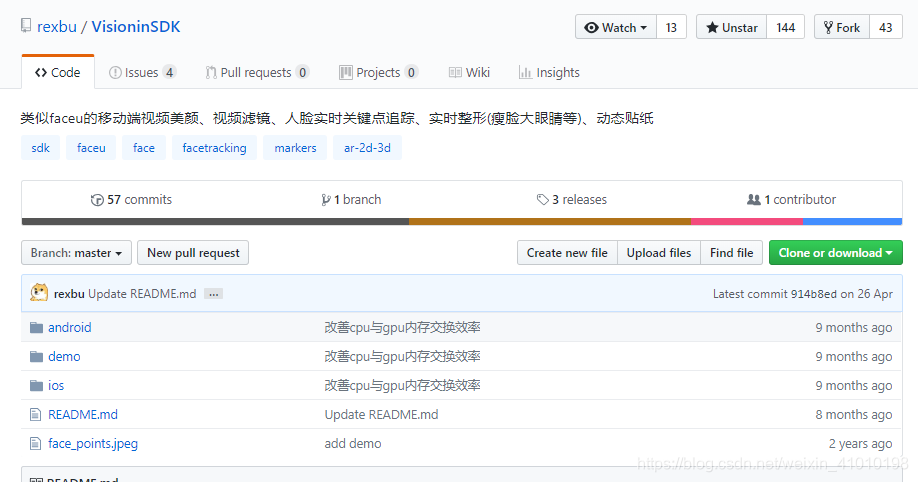Viewport: 918px width, 482px height.
Task: Click the commits history clock icon
Action: pos(97,200)
